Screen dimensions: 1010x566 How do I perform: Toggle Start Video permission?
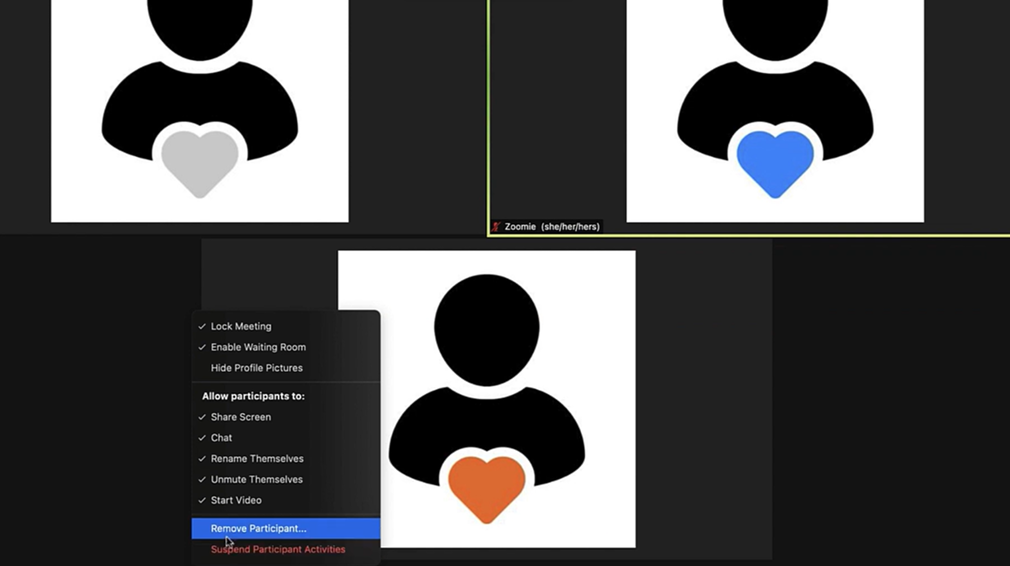[236, 501]
